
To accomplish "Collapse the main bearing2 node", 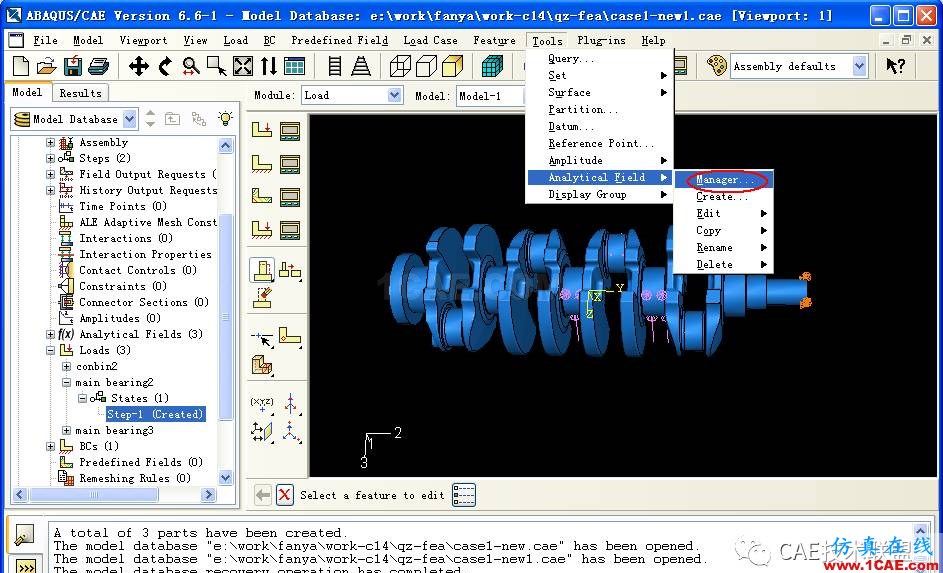I will [67, 382].
